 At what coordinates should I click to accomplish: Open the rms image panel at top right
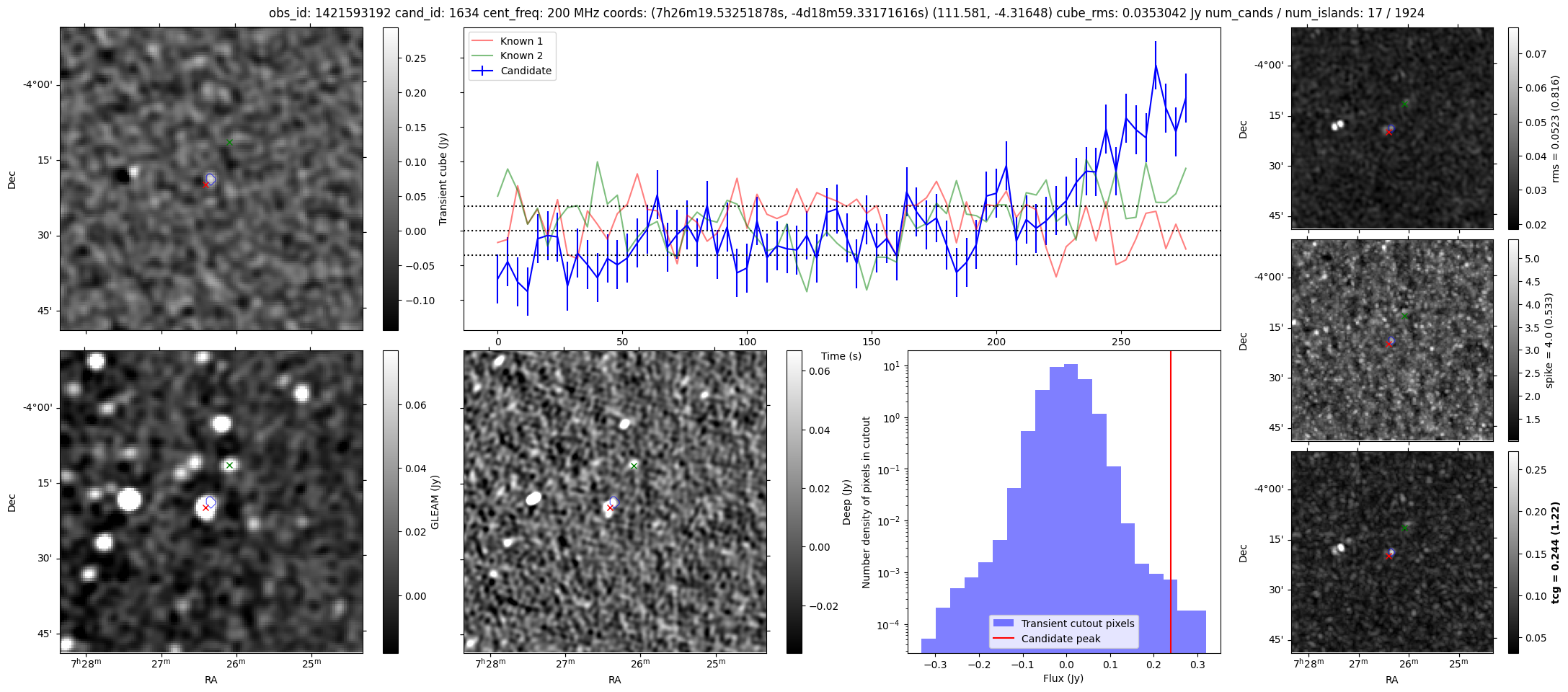pos(1391,128)
